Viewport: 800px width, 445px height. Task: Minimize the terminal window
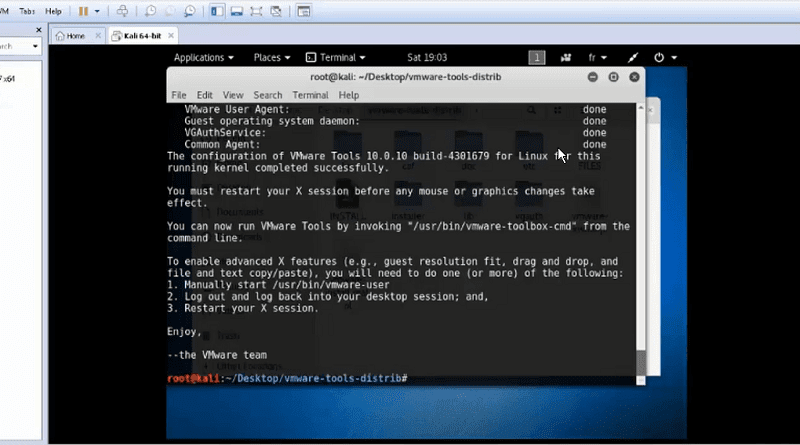[592, 77]
